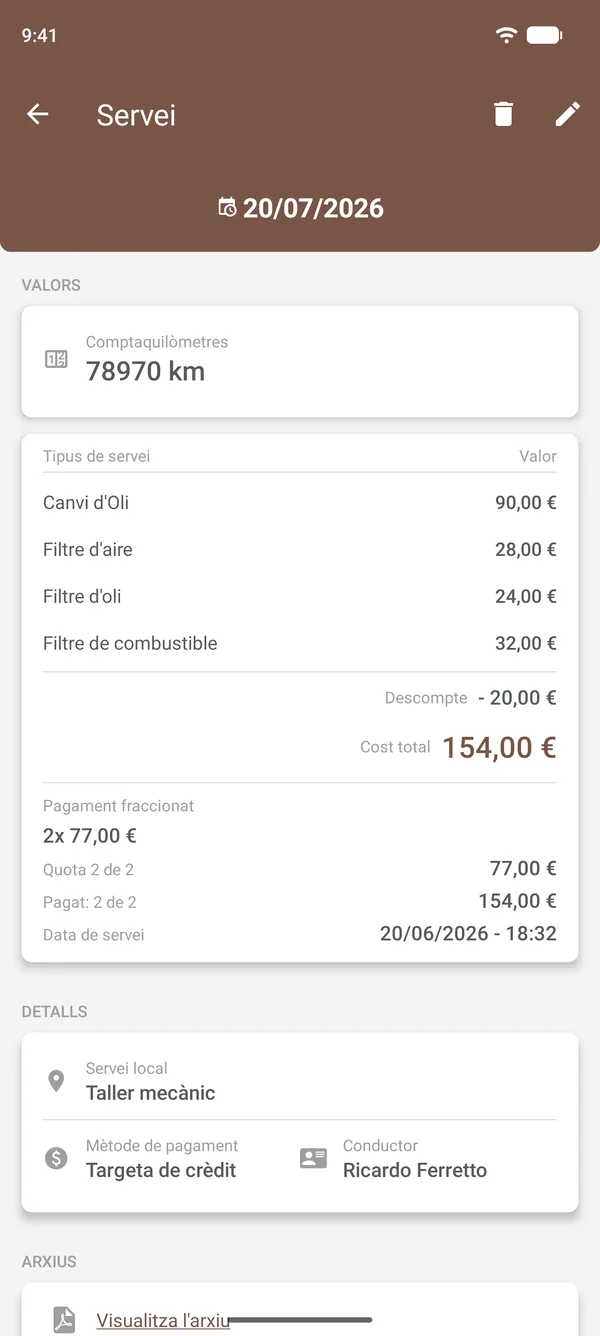The height and width of the screenshot is (1336, 600).
Task: Tap the calendar icon beside 20/07/2026
Action: tap(227, 207)
